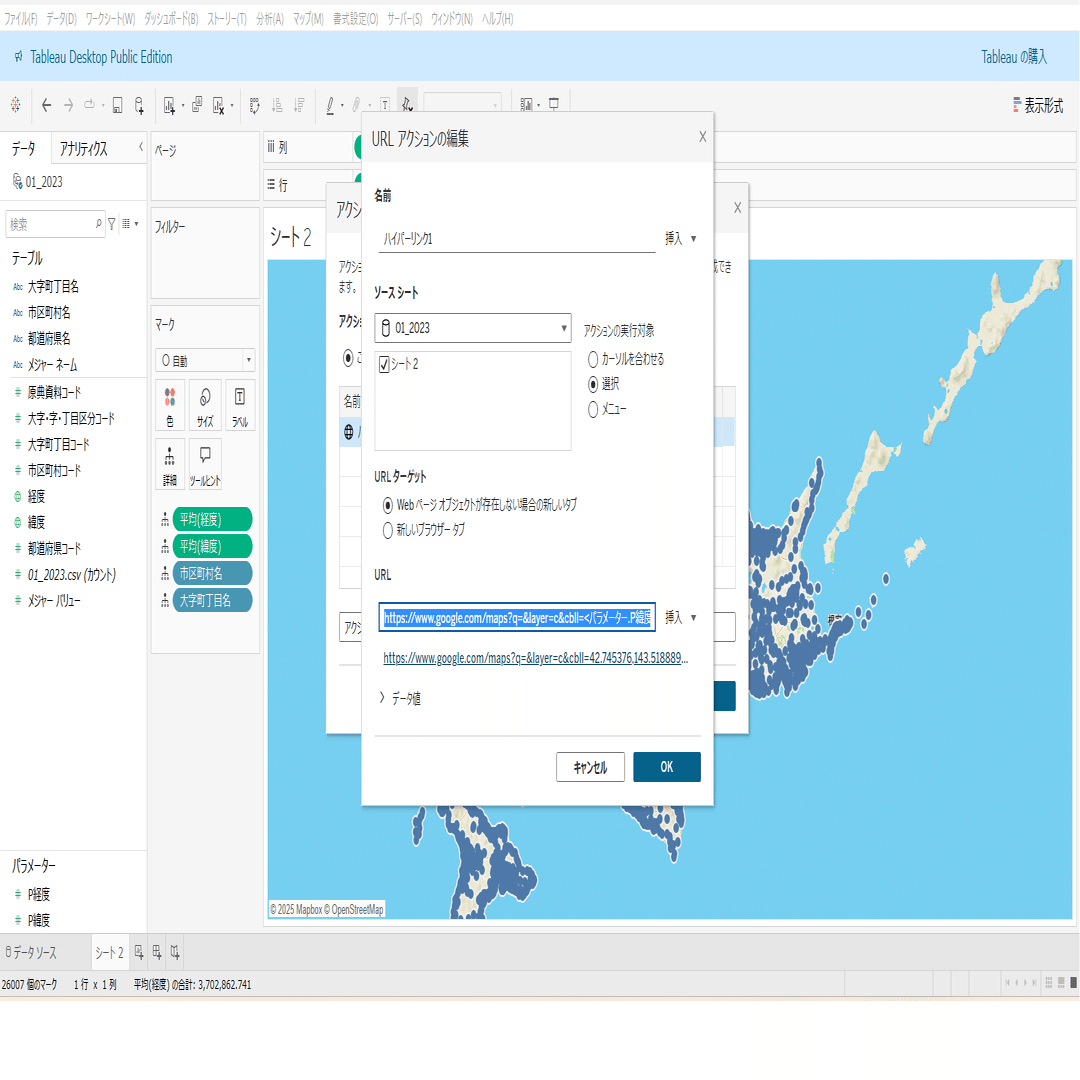The height and width of the screenshot is (1080, 1080).
Task: Select 新しいブラウザー タブ as URL target
Action: 386,531
